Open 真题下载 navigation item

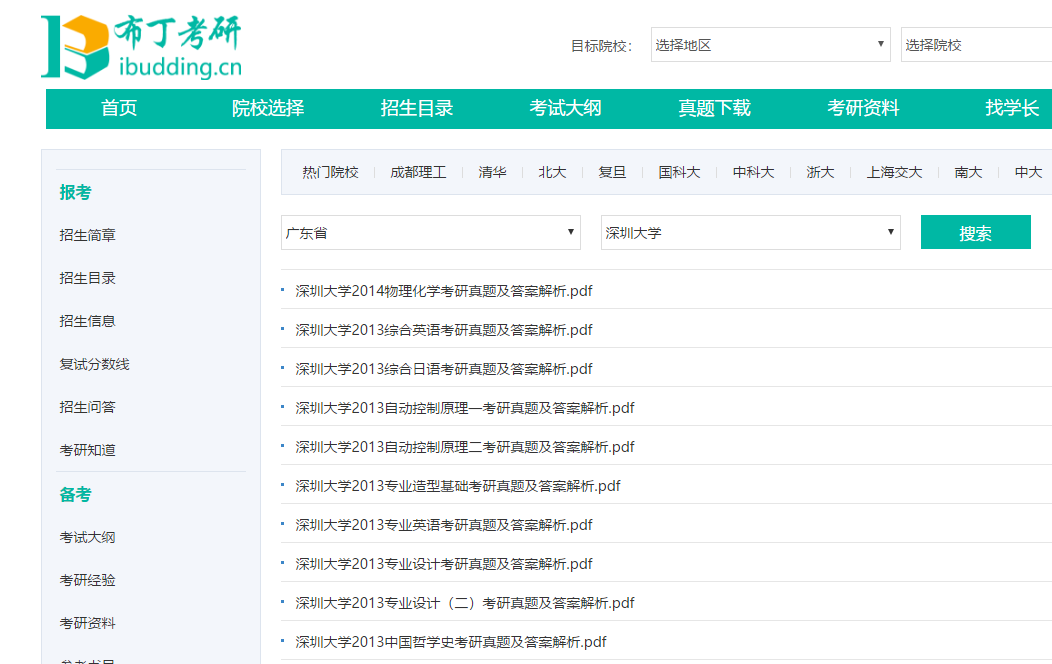tap(715, 108)
